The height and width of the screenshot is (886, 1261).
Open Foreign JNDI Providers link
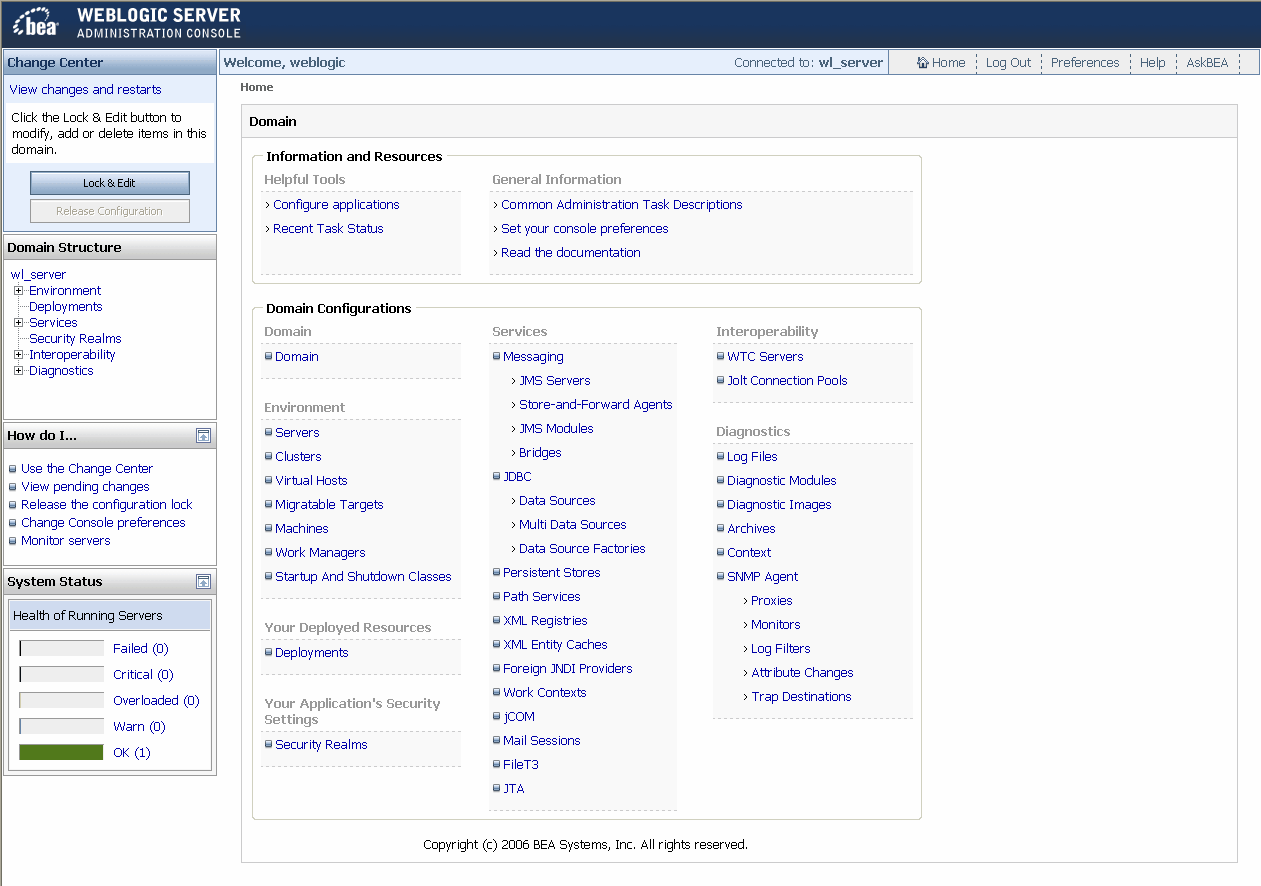[x=567, y=669]
